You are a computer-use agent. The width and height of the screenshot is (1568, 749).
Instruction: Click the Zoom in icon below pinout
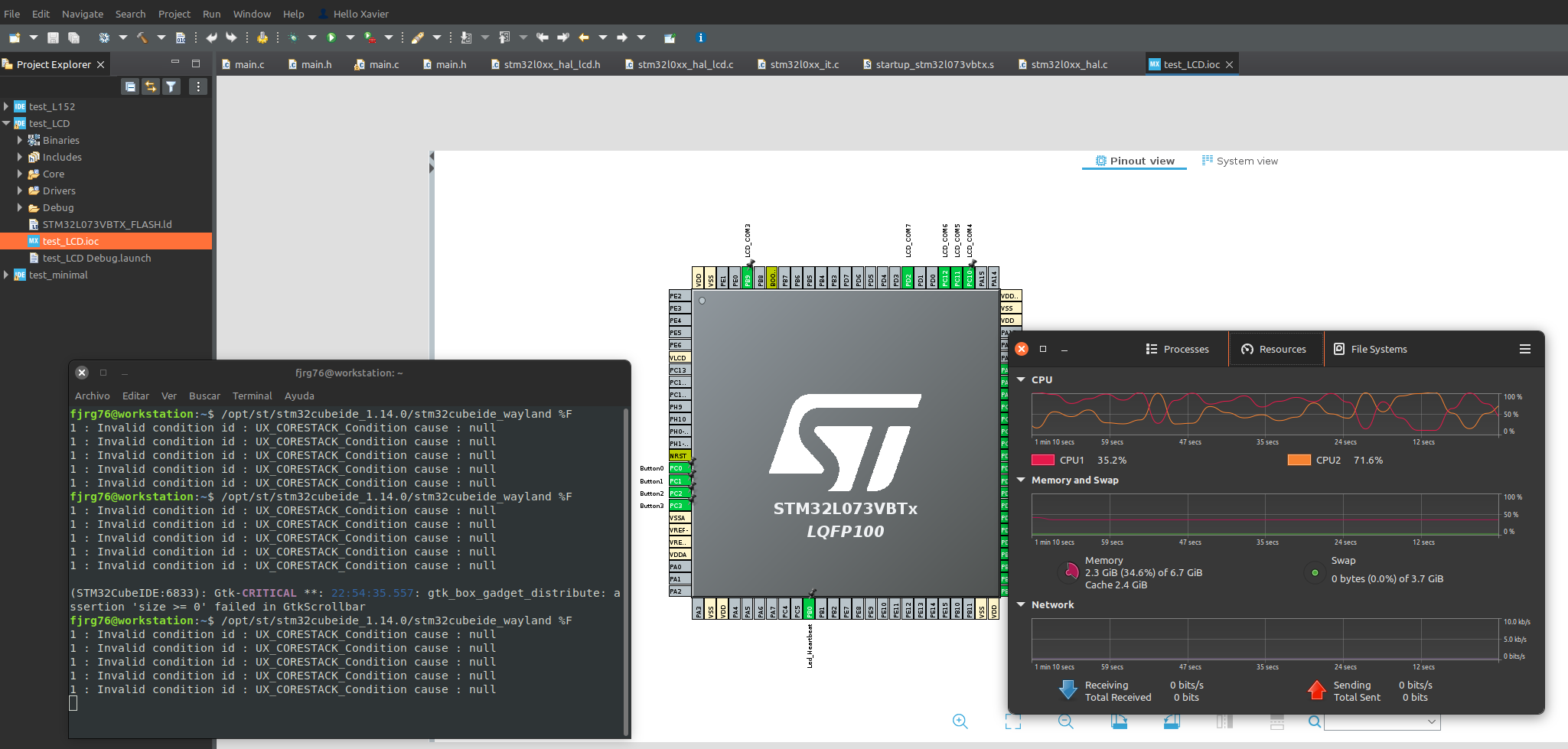pos(960,721)
